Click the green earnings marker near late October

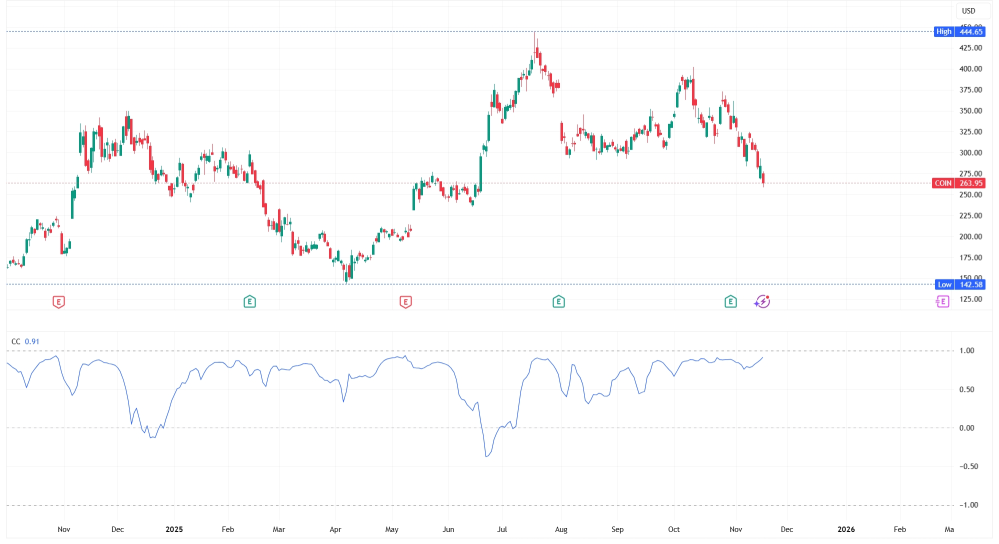coord(731,301)
